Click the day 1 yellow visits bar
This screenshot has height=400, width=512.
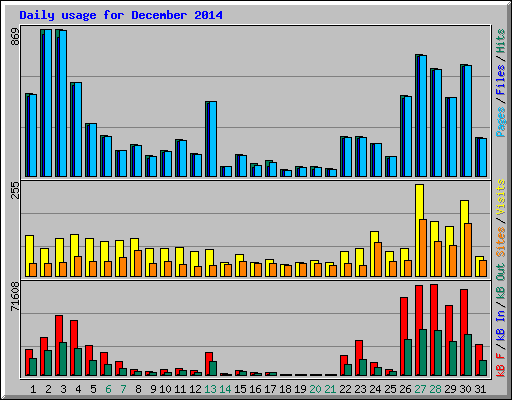click(30, 256)
